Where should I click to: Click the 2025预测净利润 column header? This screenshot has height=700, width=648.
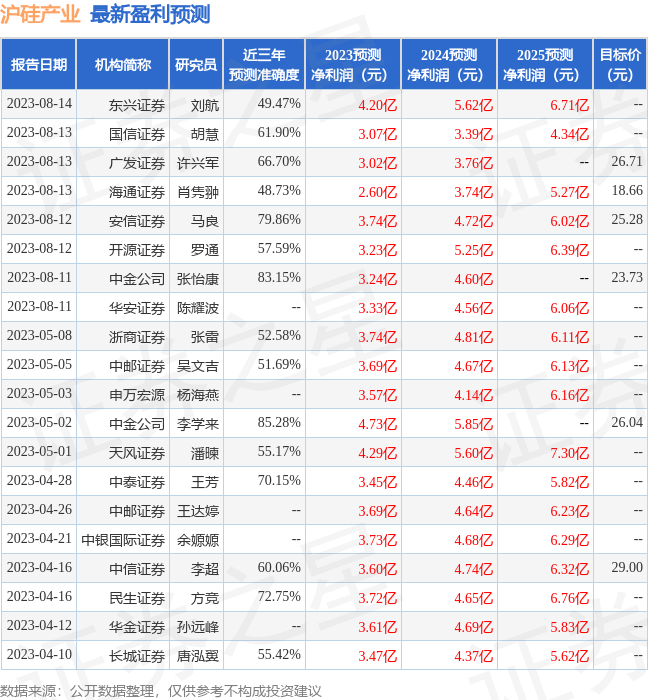coord(545,64)
